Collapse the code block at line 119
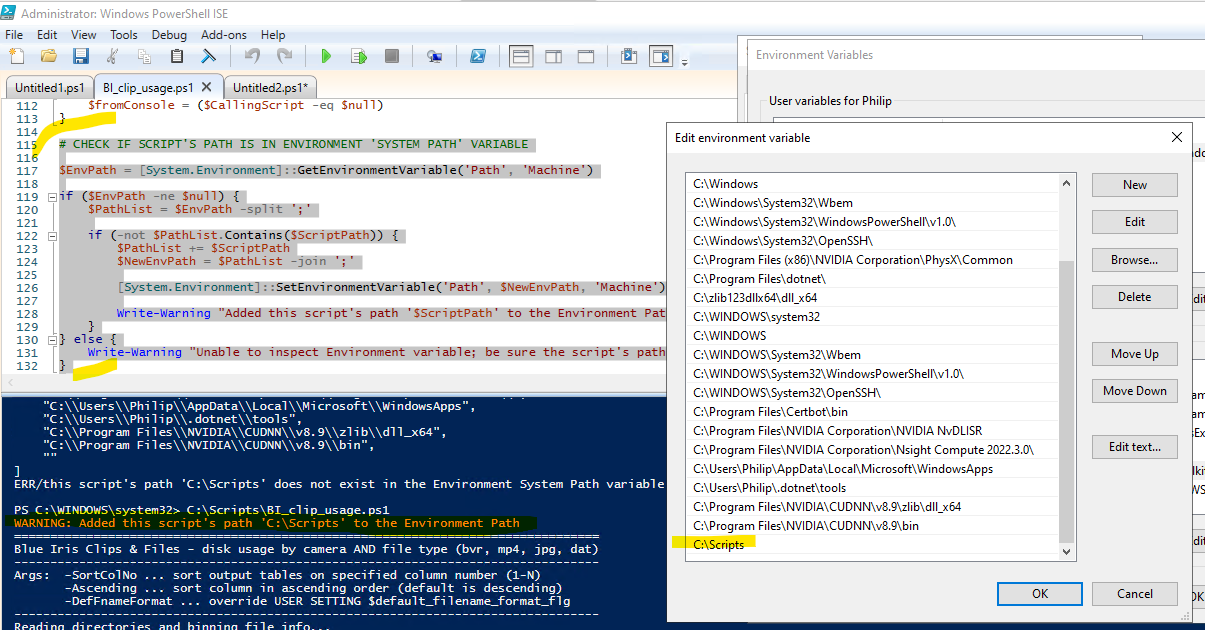The height and width of the screenshot is (630, 1205). click(51, 196)
